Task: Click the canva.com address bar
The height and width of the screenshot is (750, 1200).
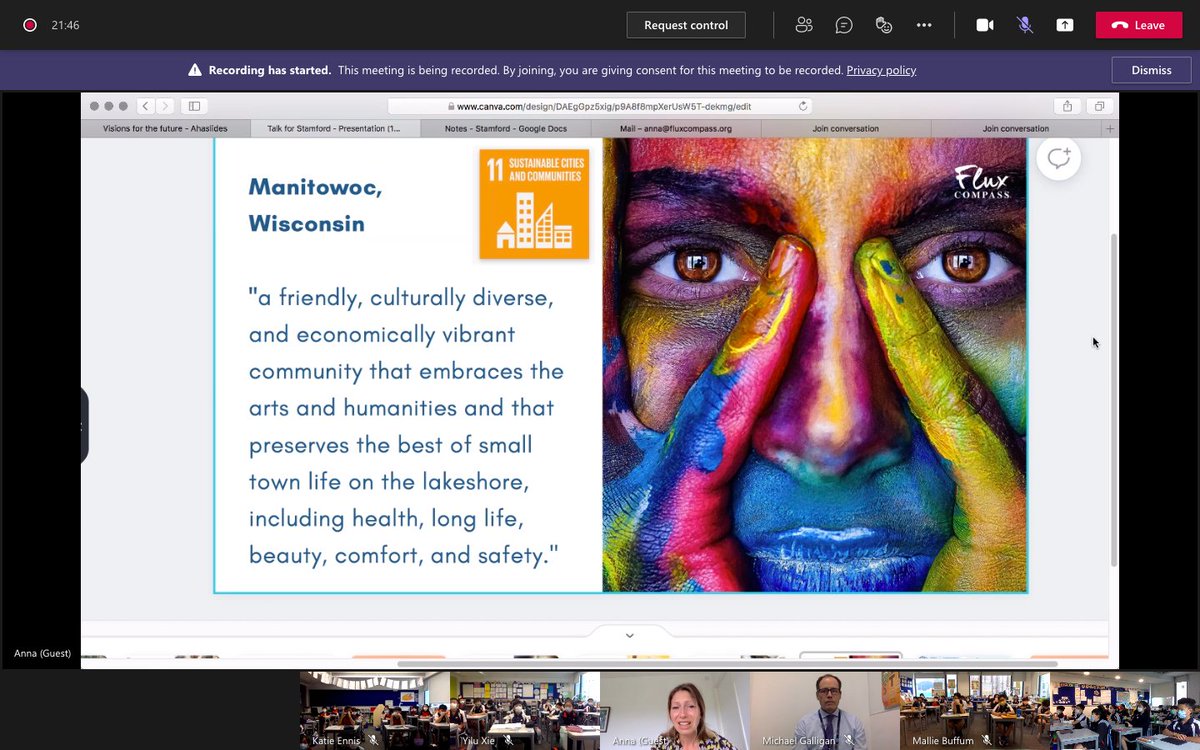Action: 600,106
